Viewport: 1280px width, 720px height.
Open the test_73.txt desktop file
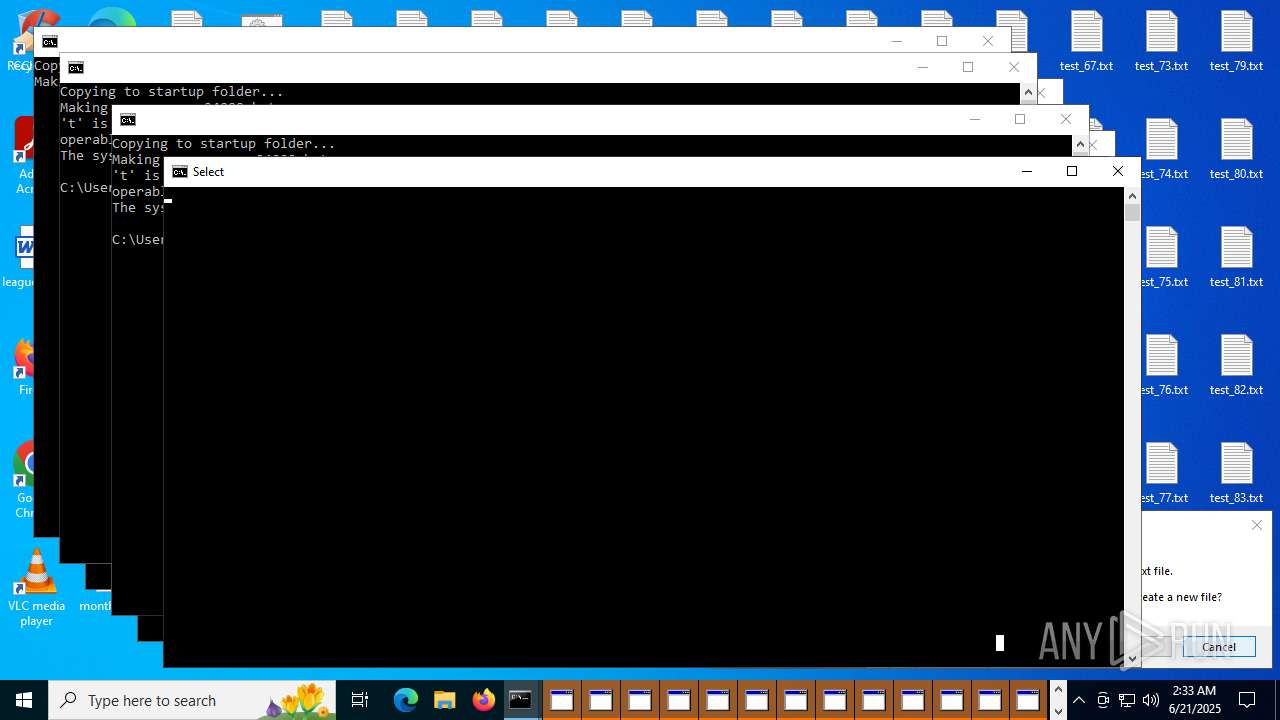click(x=1161, y=41)
